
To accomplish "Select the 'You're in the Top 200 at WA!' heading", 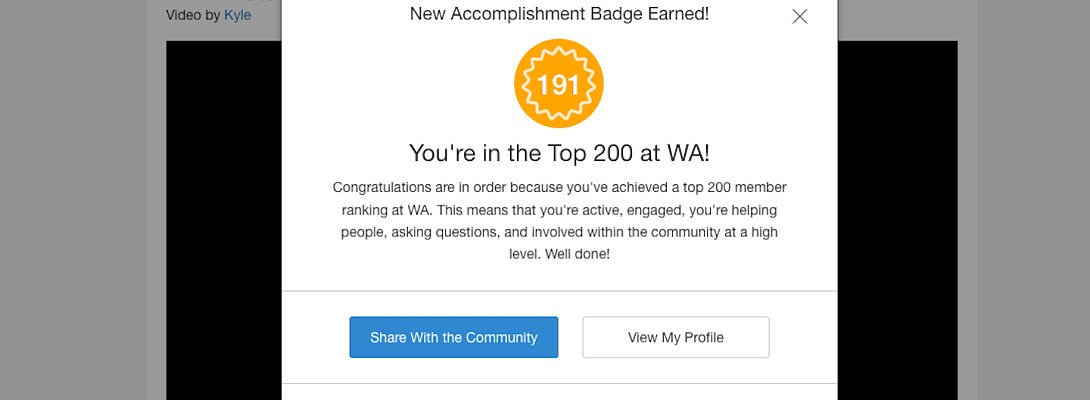I will [559, 153].
